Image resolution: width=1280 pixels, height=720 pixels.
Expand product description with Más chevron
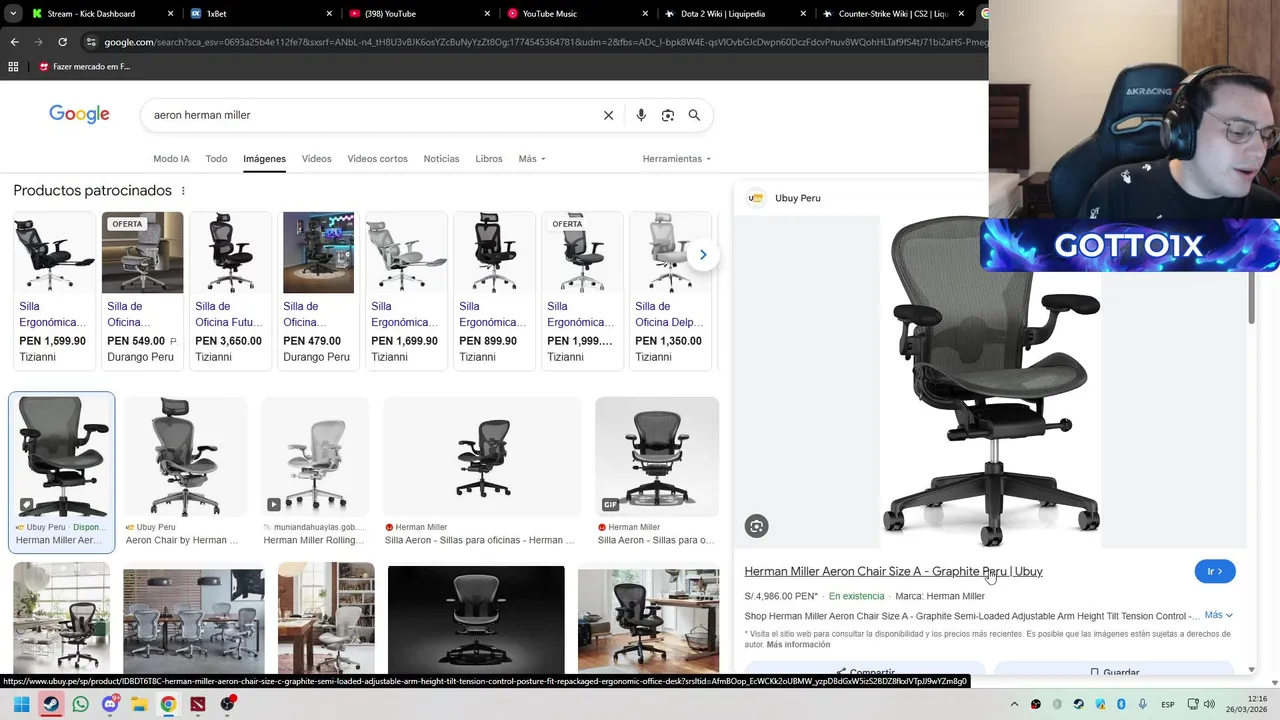pyautogui.click(x=1219, y=615)
